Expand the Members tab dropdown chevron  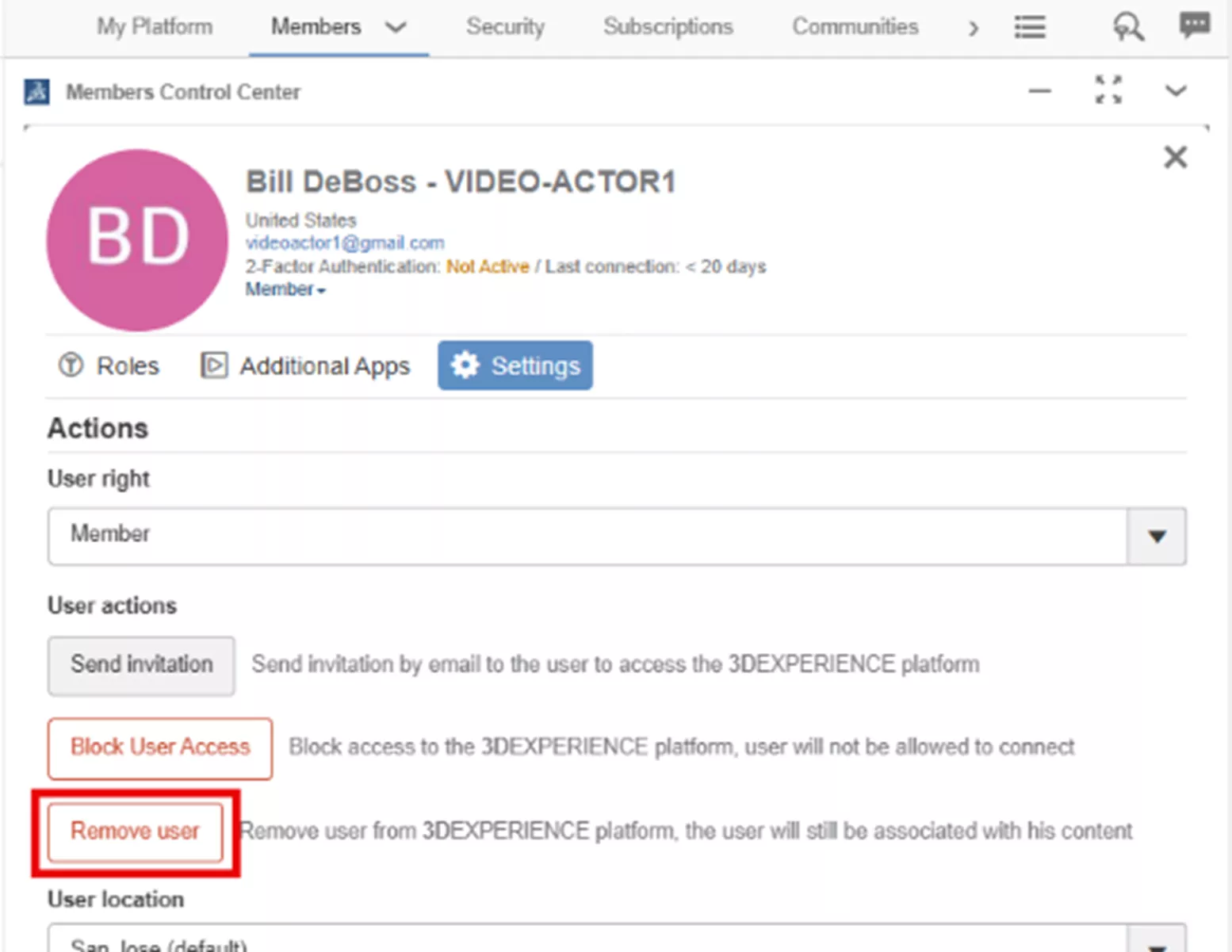coord(396,28)
